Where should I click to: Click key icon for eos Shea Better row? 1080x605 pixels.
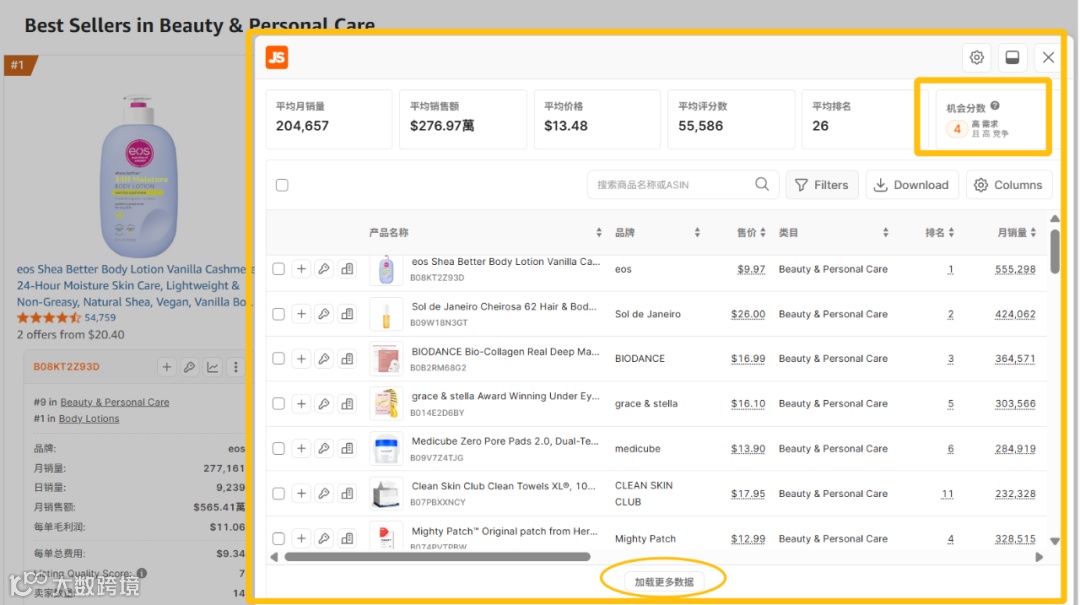[324, 269]
